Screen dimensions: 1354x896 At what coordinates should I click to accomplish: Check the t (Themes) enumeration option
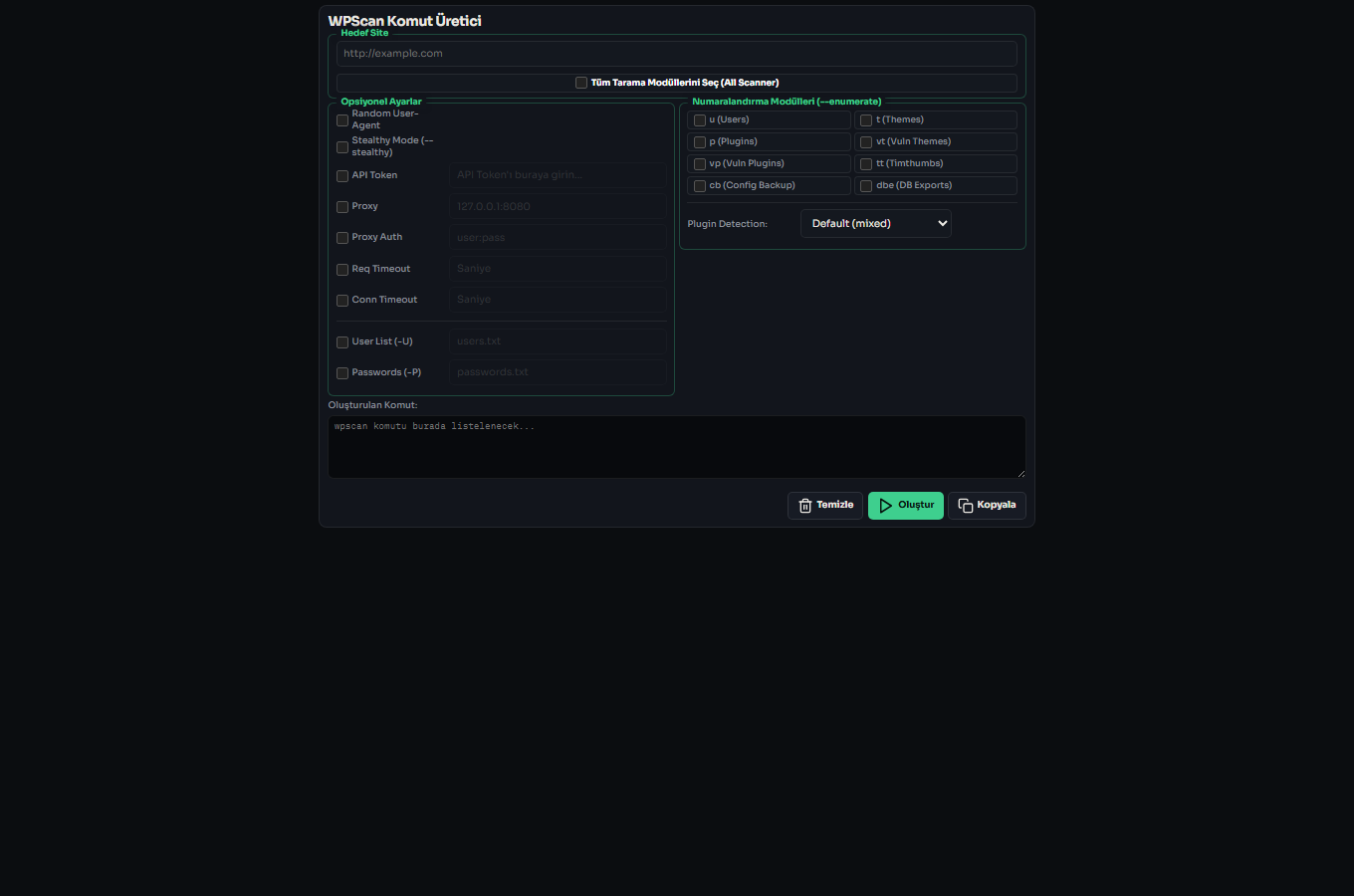click(x=866, y=120)
